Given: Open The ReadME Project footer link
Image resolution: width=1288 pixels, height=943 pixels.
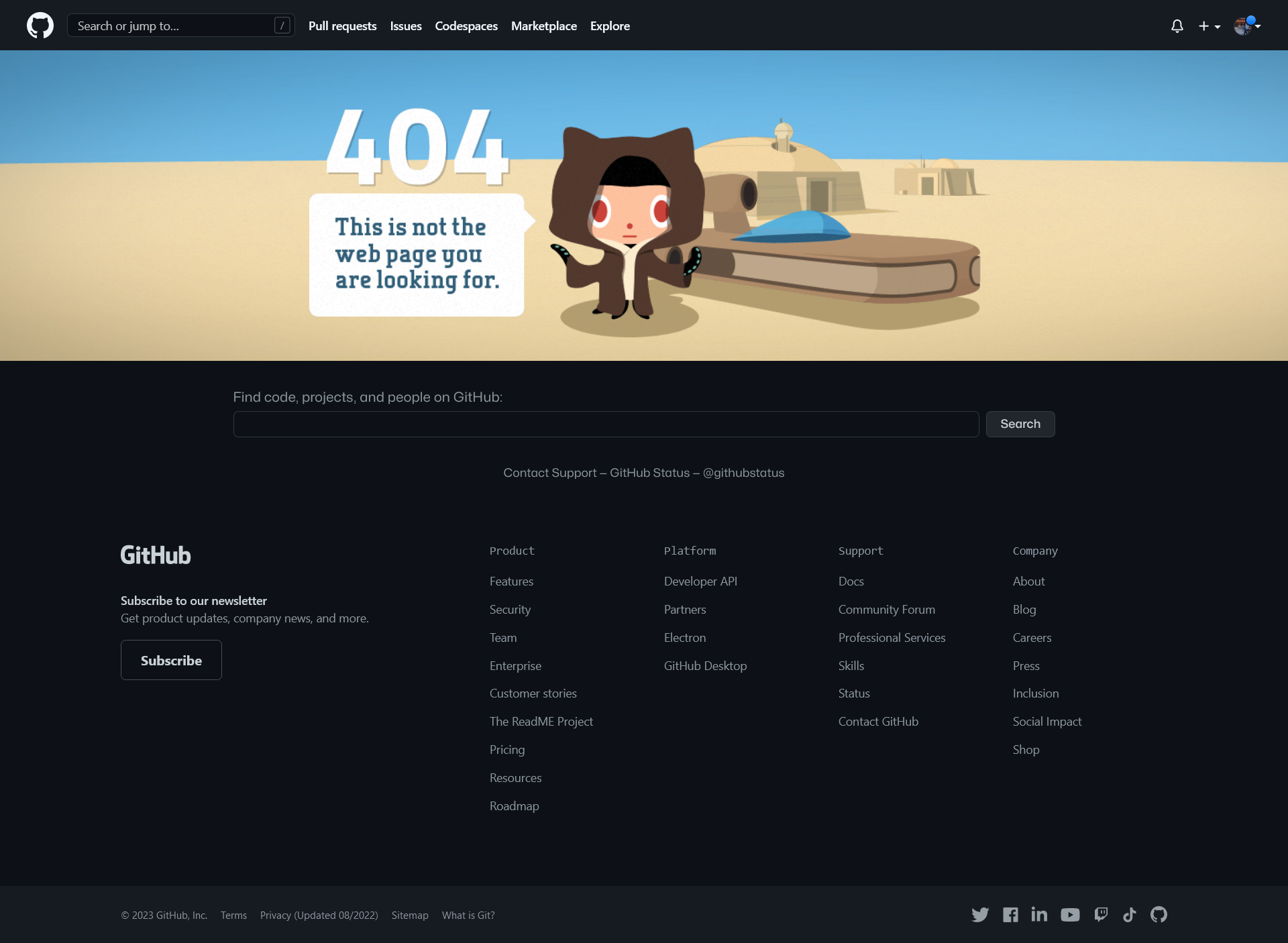Looking at the screenshot, I should (x=541, y=722).
